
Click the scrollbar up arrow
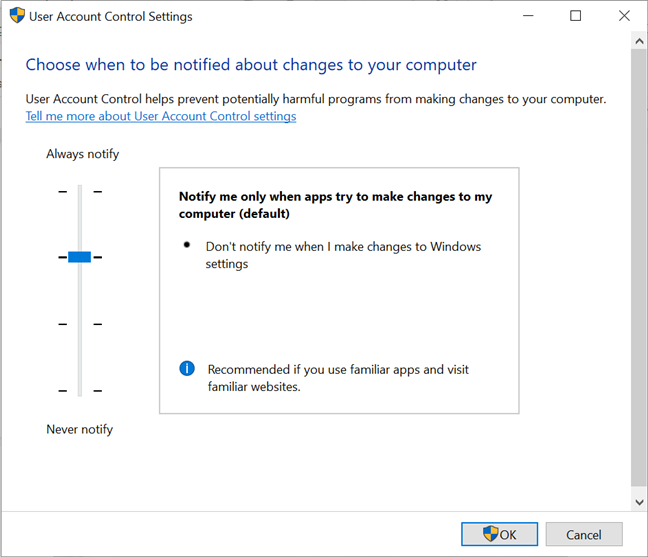pos(639,41)
